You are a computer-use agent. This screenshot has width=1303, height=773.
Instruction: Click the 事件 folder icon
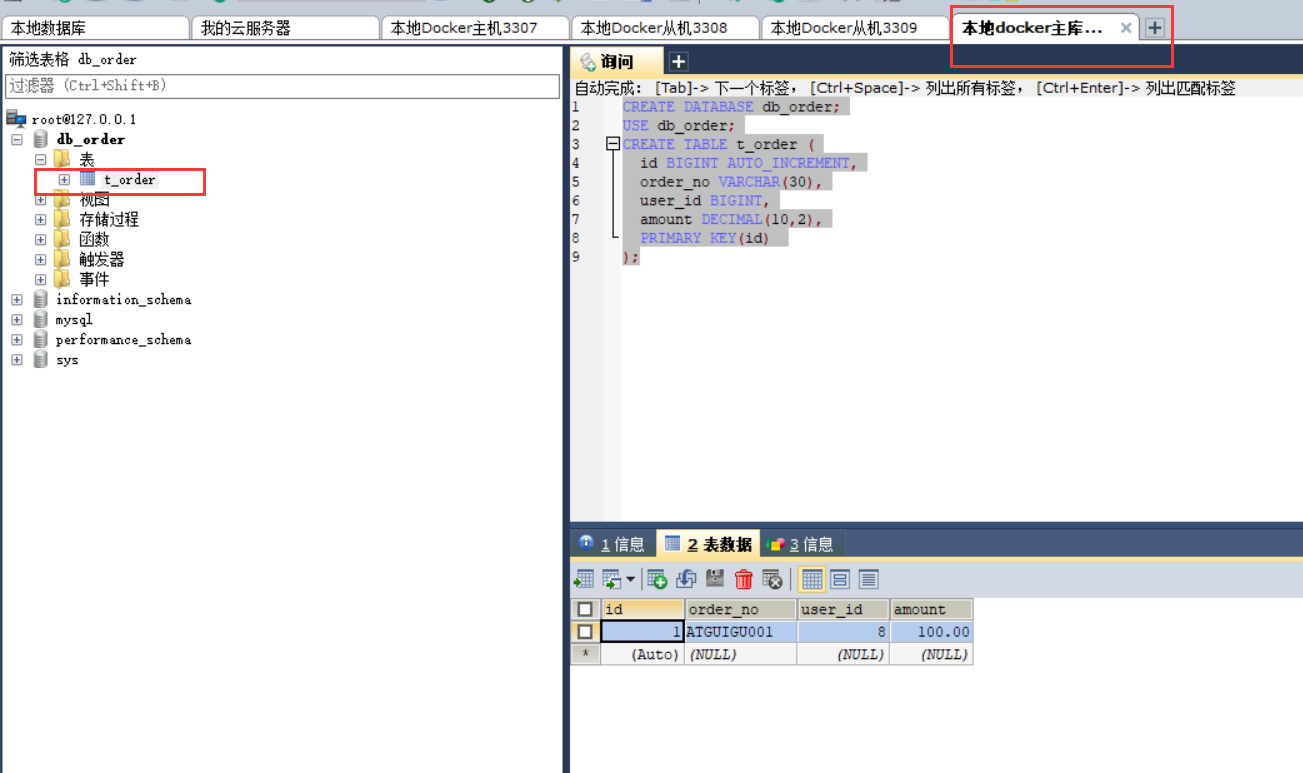click(63, 279)
